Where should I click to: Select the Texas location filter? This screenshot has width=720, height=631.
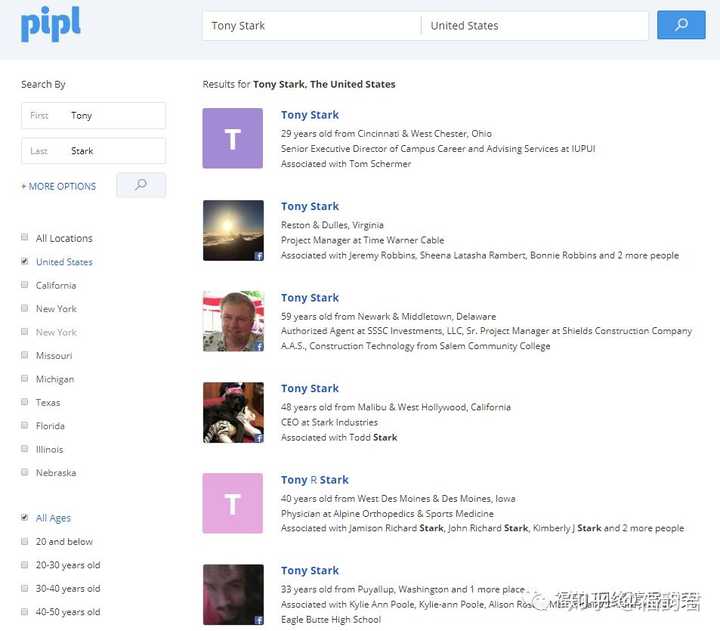(x=25, y=401)
